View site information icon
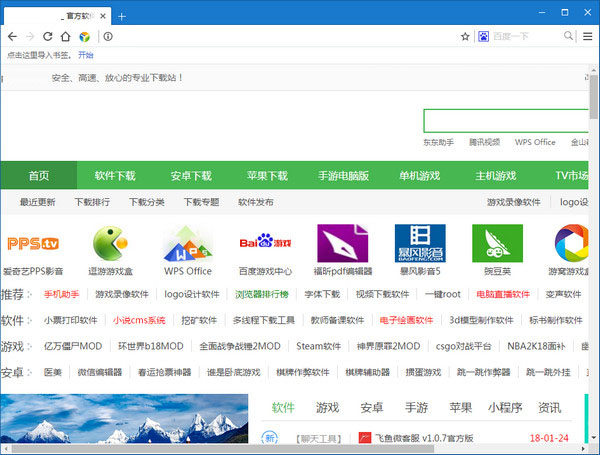600x455 pixels. (108, 36)
